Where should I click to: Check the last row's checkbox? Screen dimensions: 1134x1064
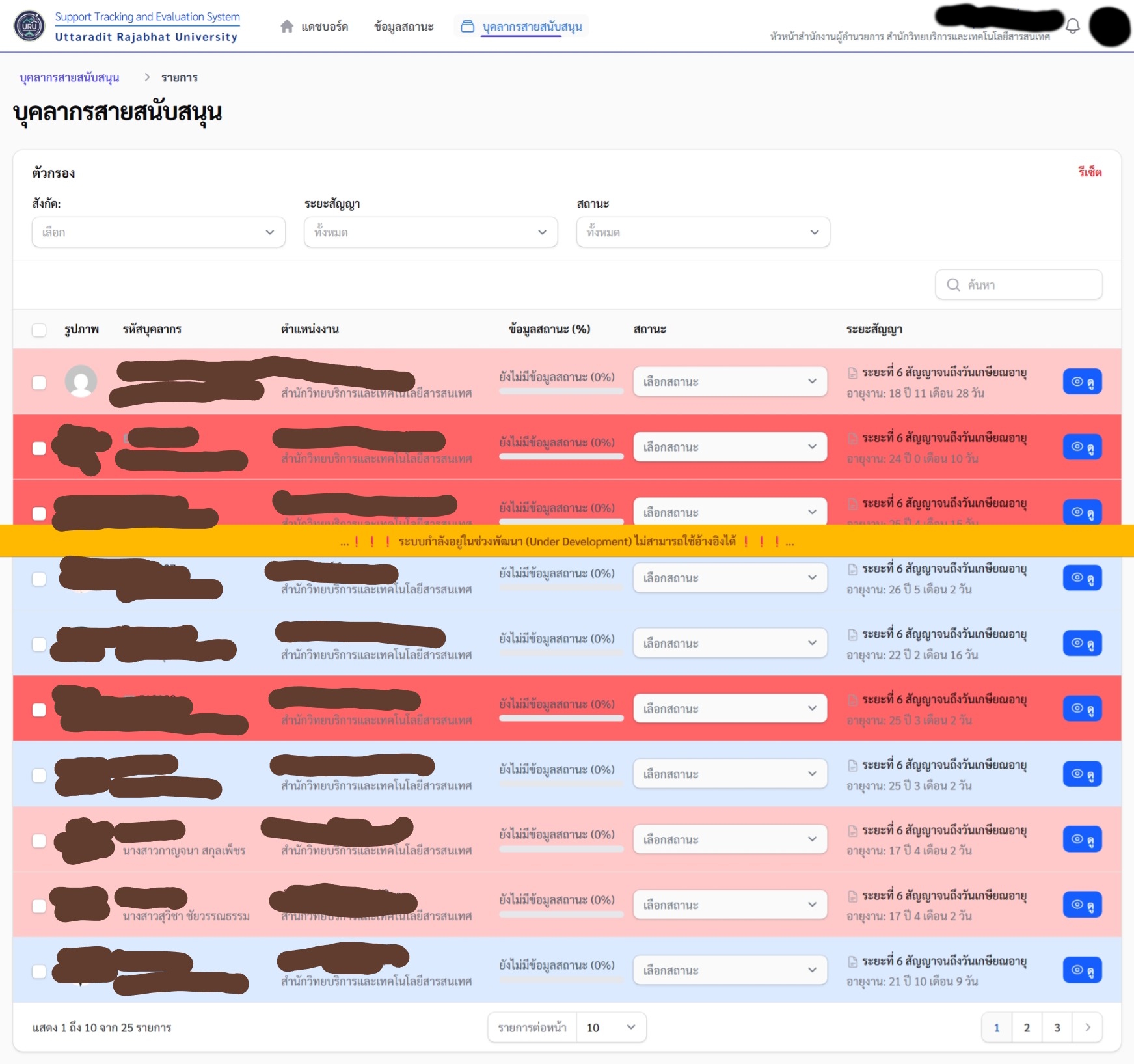(x=39, y=971)
